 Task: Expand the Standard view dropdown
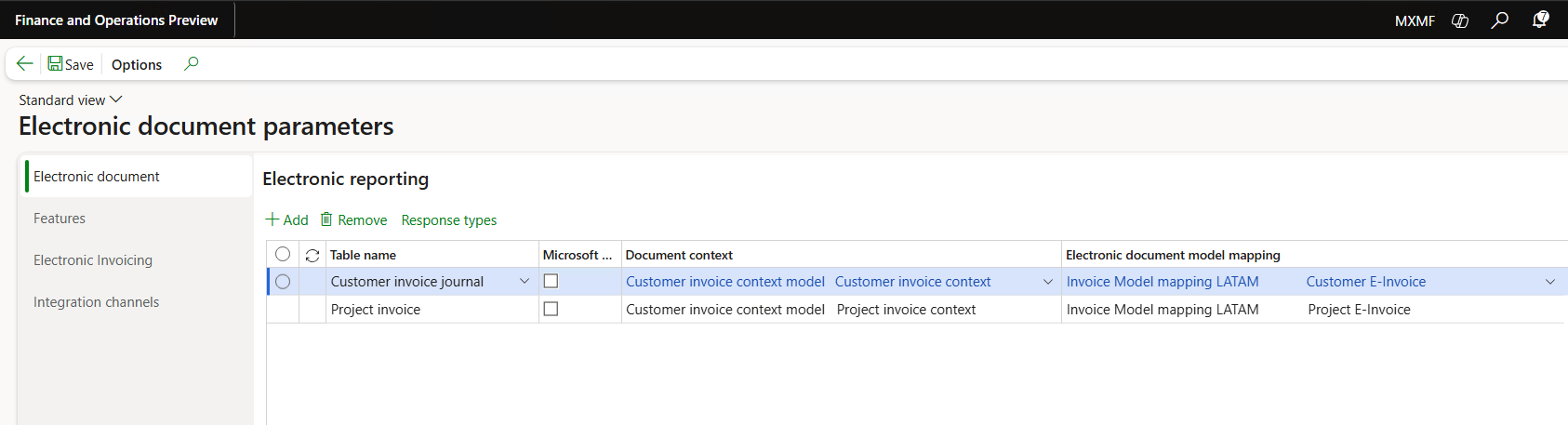tap(71, 100)
